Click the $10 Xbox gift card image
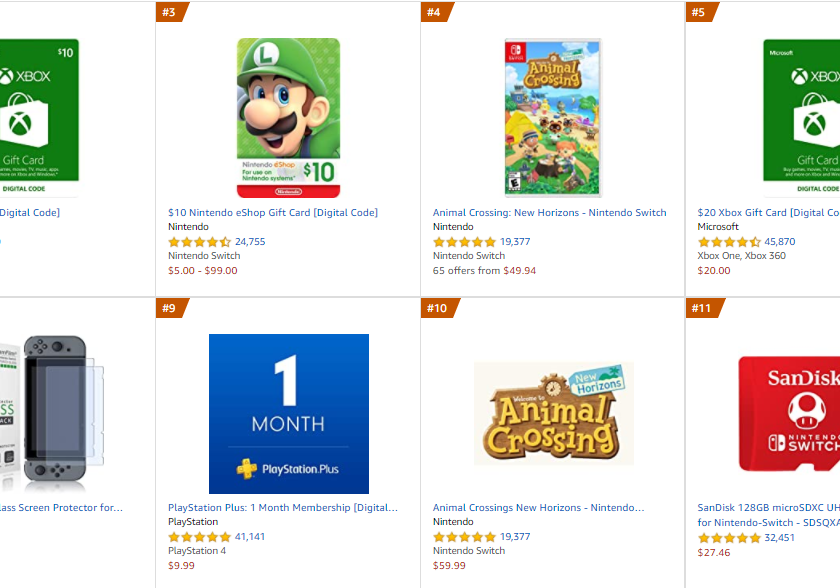This screenshot has width=840, height=588. pos(39,118)
